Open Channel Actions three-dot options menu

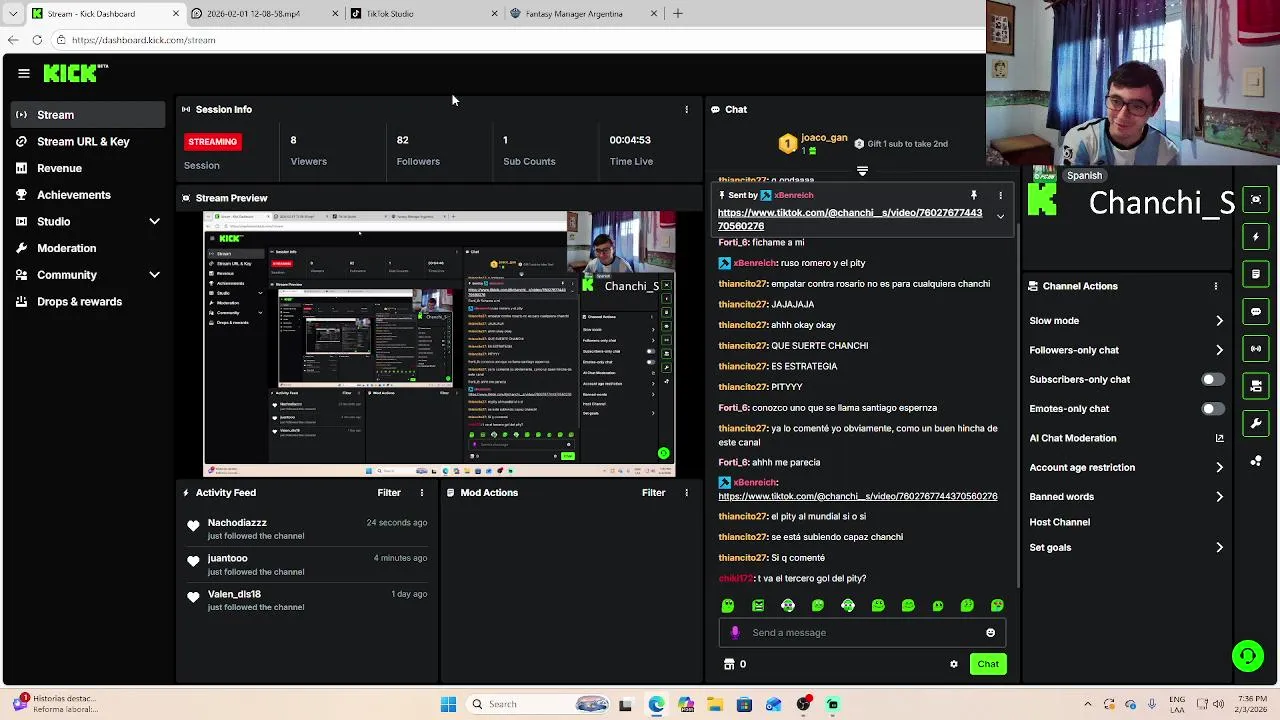point(1216,286)
